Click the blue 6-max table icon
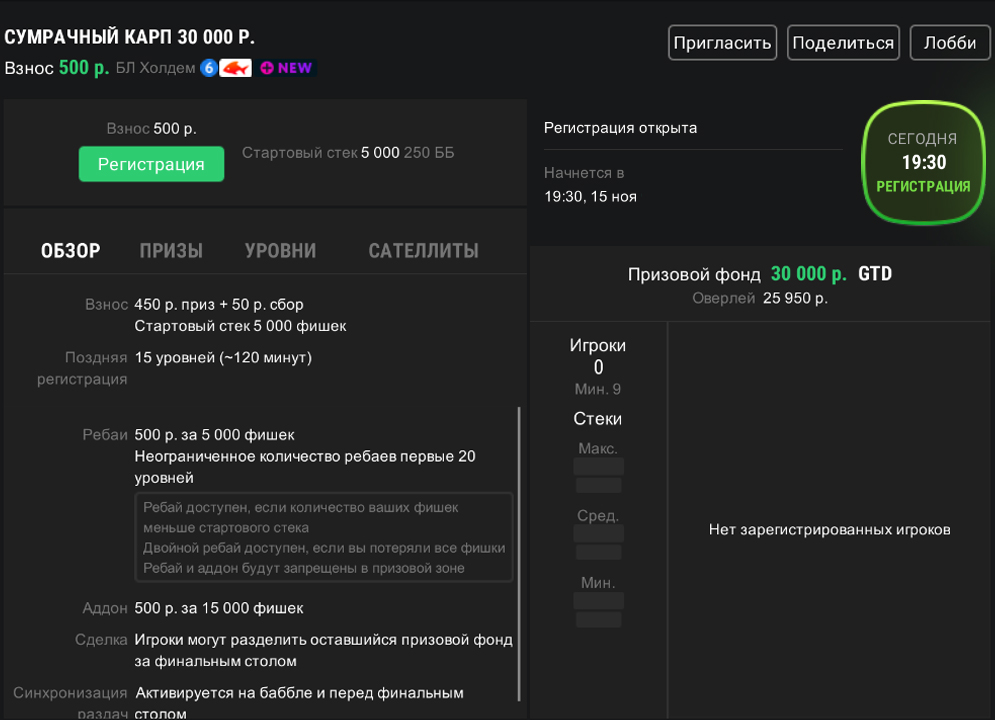995x720 pixels. (x=209, y=68)
